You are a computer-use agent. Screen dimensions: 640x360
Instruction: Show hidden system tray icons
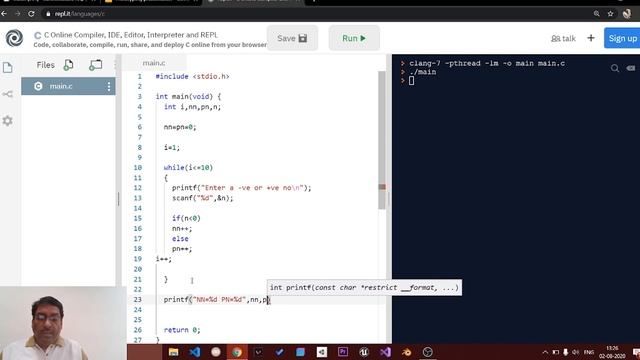(545, 352)
